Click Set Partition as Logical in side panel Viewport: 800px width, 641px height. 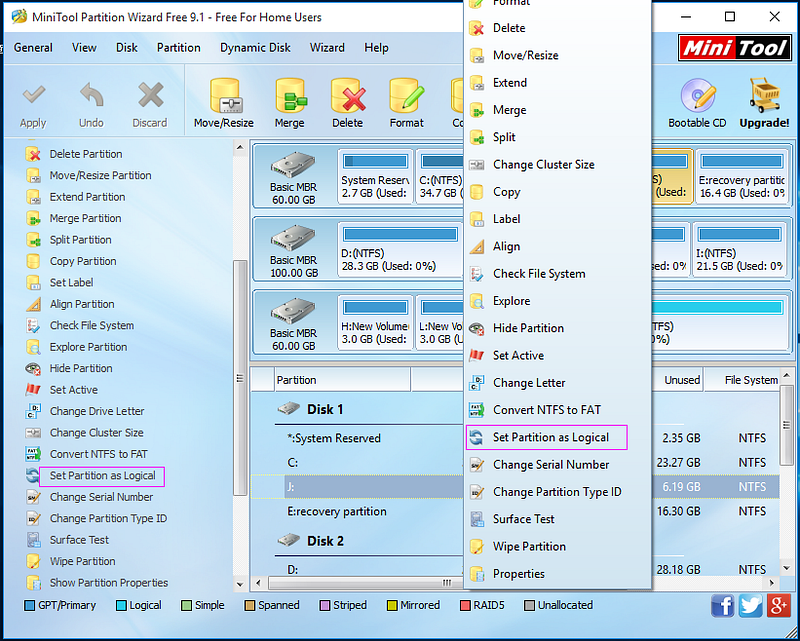point(102,476)
